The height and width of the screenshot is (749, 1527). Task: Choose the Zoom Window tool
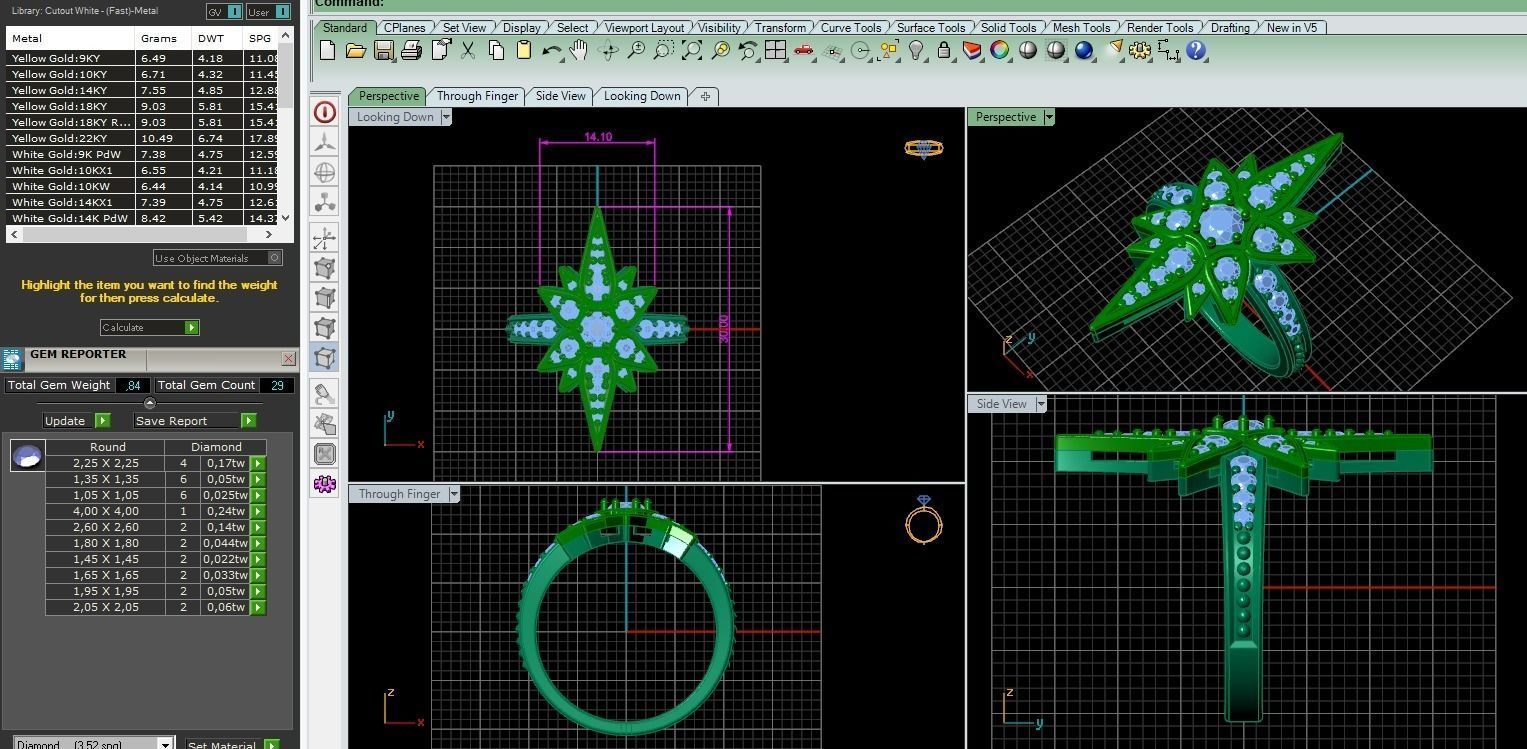tap(663, 50)
